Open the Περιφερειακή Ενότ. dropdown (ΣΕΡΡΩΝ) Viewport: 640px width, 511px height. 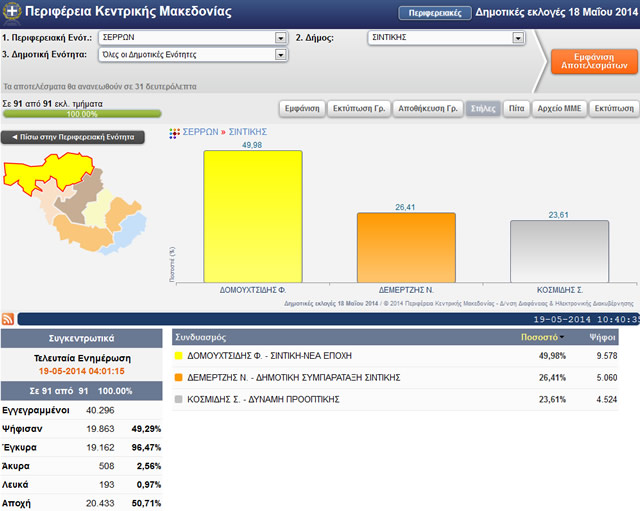click(280, 38)
